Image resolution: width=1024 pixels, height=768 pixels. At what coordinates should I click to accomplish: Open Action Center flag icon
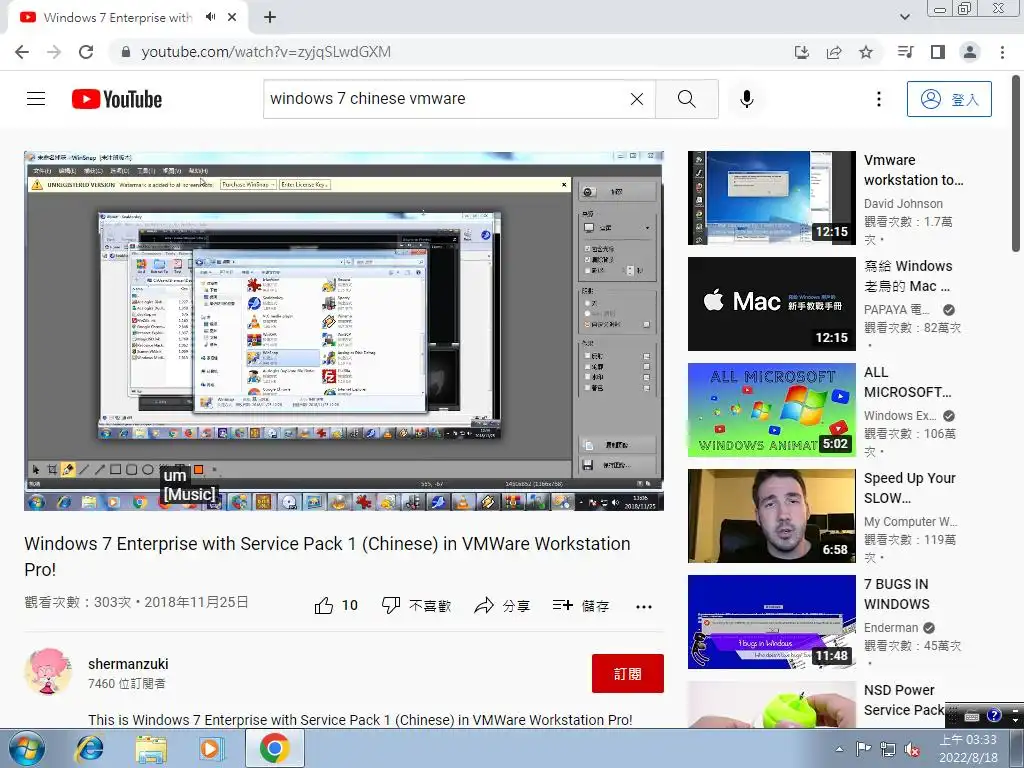click(x=863, y=749)
